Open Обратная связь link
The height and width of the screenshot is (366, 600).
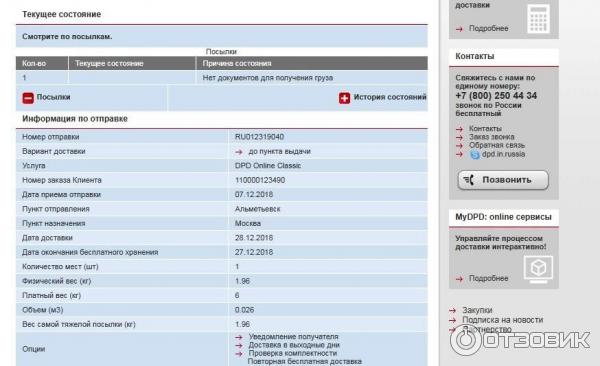[x=497, y=145]
